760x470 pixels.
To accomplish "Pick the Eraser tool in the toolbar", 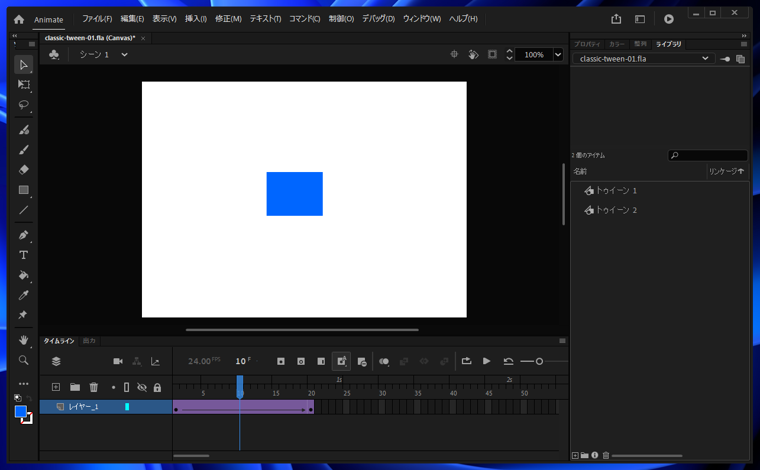I will click(23, 170).
